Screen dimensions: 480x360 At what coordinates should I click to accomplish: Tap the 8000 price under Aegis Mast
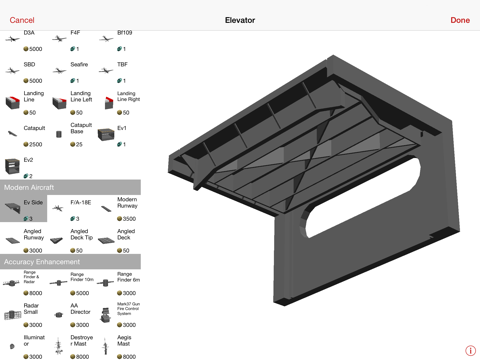click(127, 357)
